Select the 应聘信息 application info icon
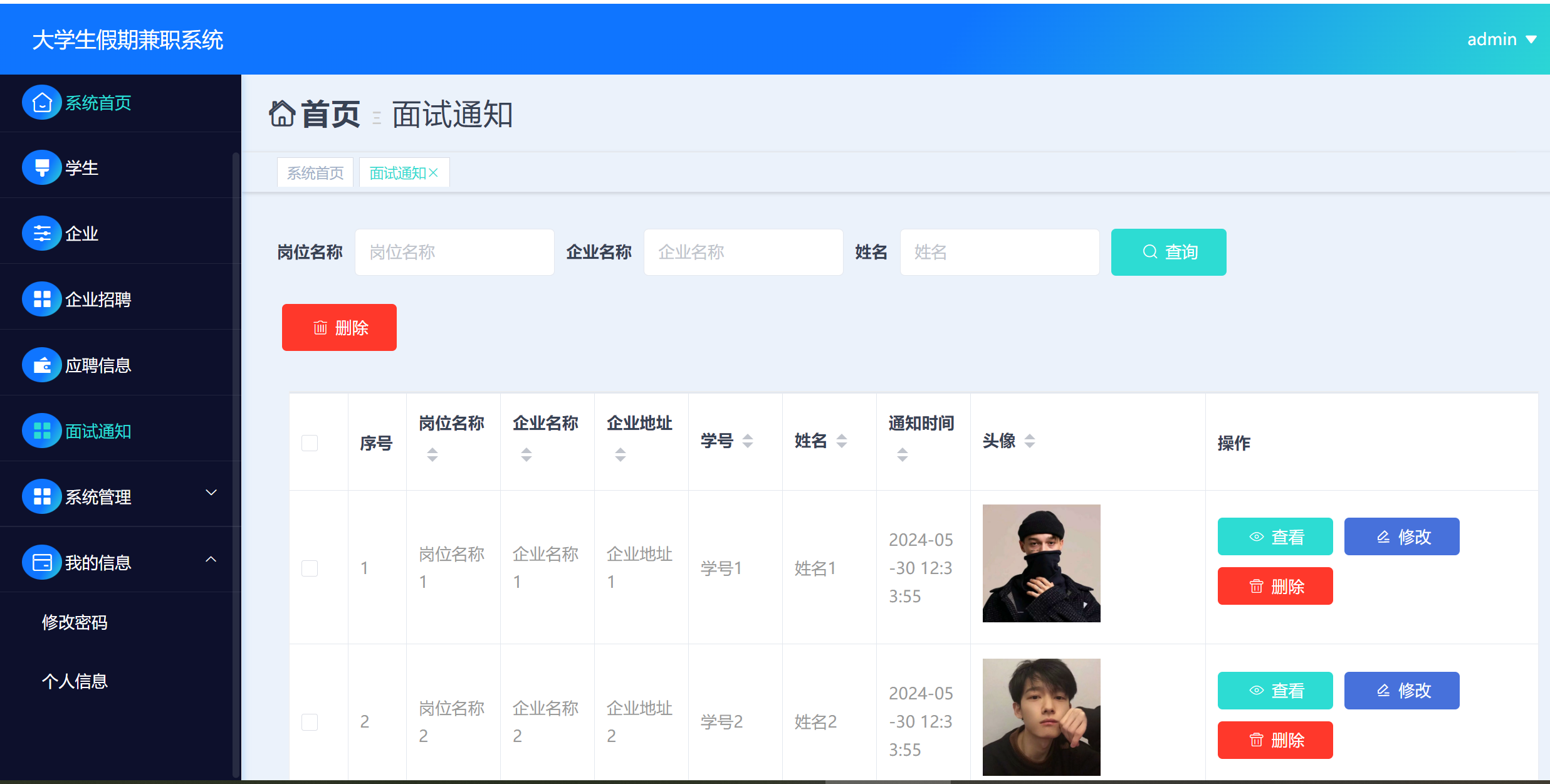Viewport: 1550px width, 784px height. (x=41, y=364)
